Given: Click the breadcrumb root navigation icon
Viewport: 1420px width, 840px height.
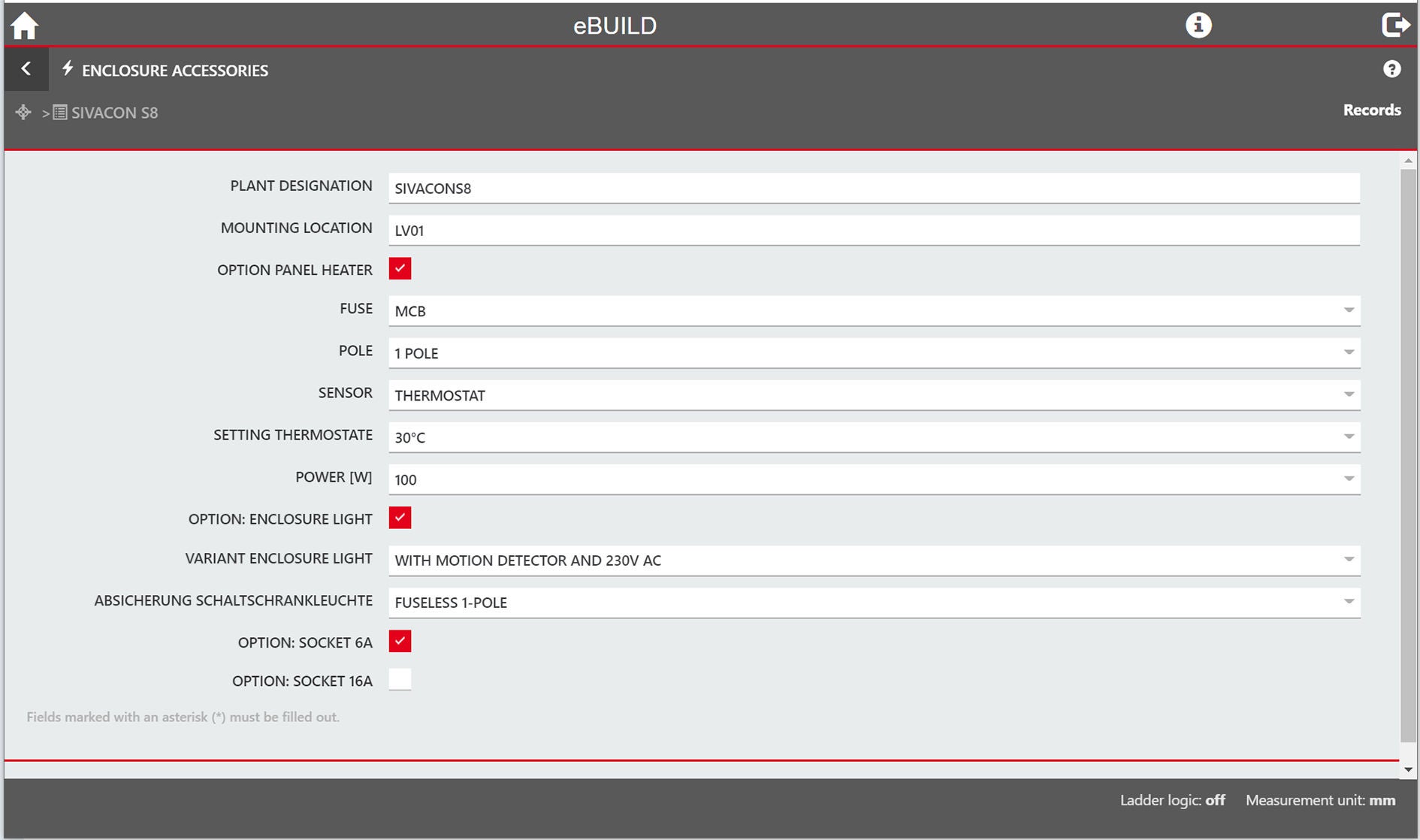Looking at the screenshot, I should point(23,113).
